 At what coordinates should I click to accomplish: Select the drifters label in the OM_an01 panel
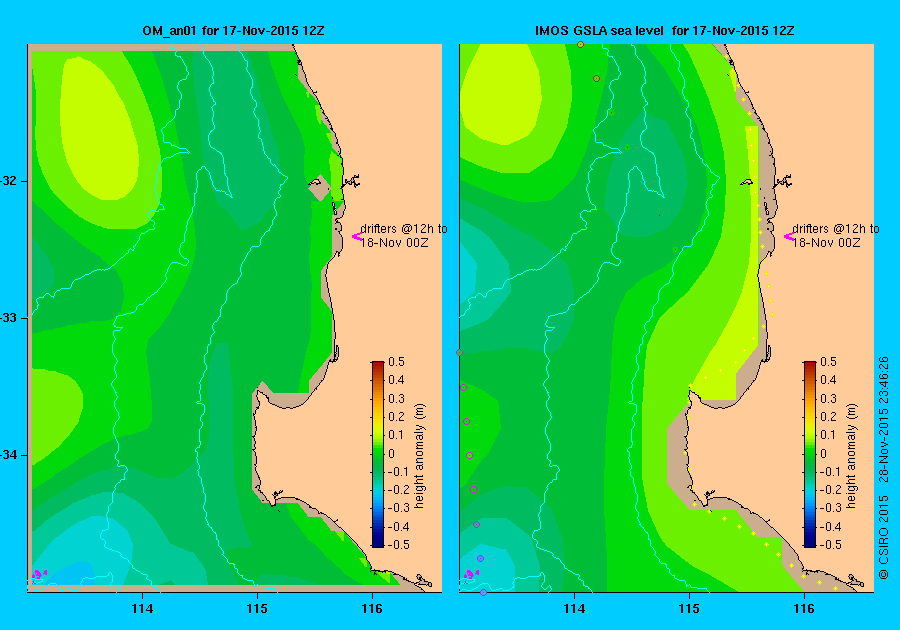point(404,235)
